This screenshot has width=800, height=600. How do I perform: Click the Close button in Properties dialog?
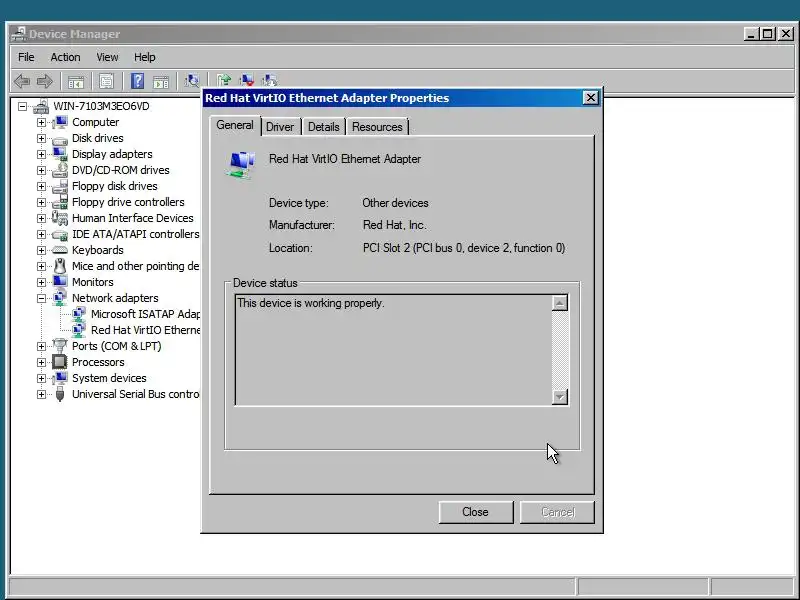[476, 512]
